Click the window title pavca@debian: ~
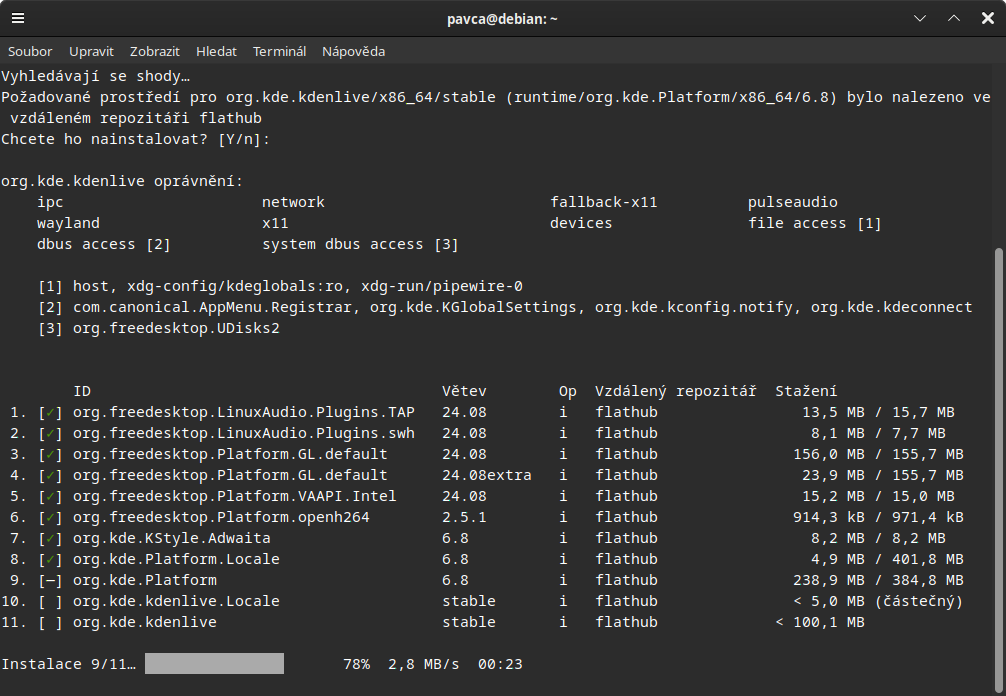This screenshot has width=1006, height=696. point(502,19)
